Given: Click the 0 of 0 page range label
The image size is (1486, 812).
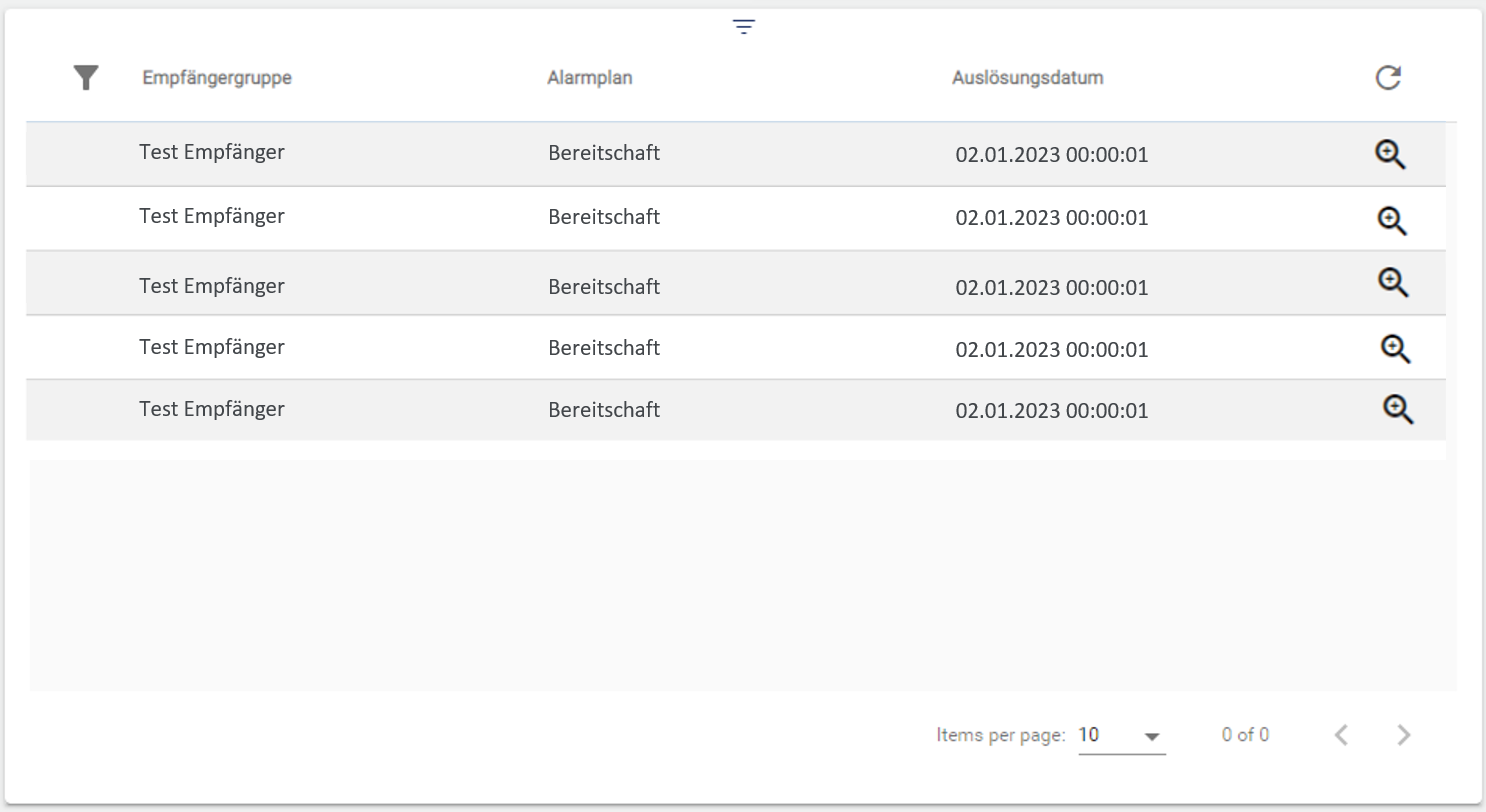Looking at the screenshot, I should (x=1245, y=736).
